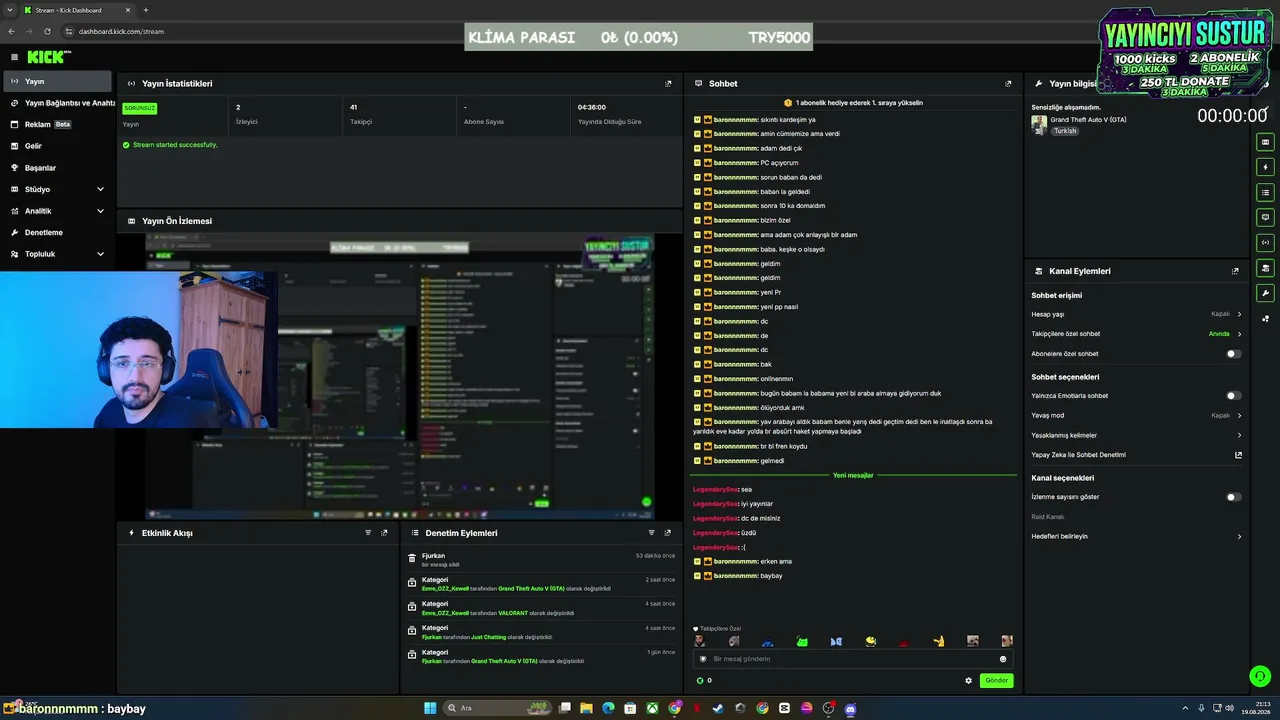Click the SORUNSUZ status badge
The image size is (1280, 720).
pos(140,108)
